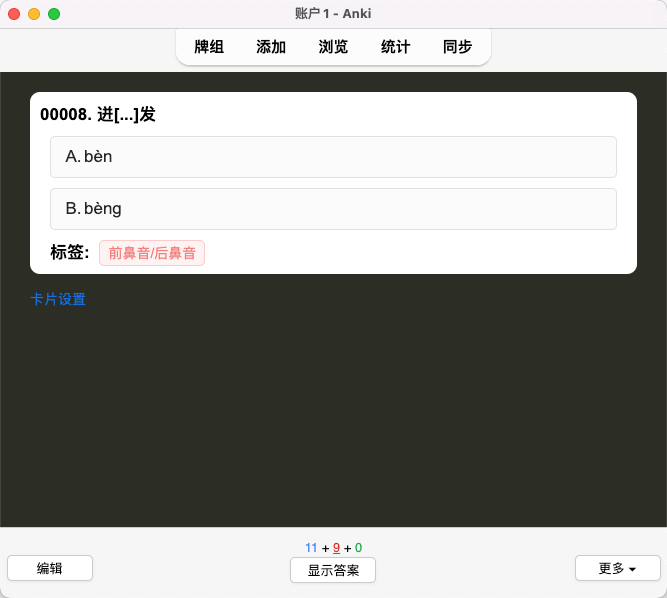Choose answer option A. bèn
This screenshot has width=667, height=598.
333,157
